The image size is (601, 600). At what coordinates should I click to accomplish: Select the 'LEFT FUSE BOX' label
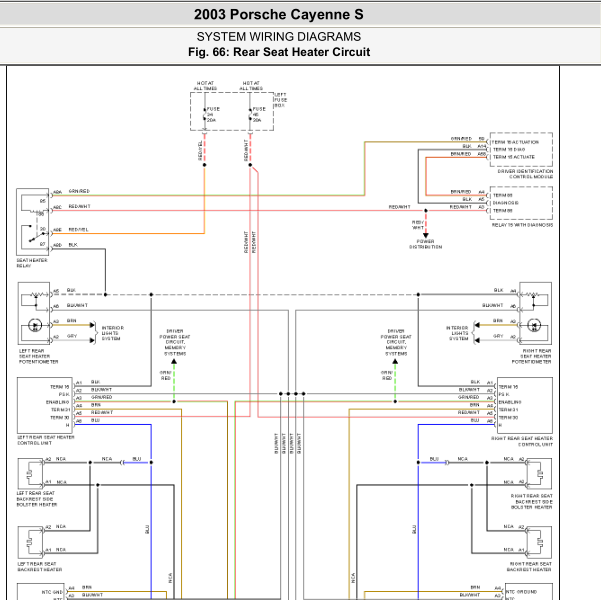pos(281,100)
